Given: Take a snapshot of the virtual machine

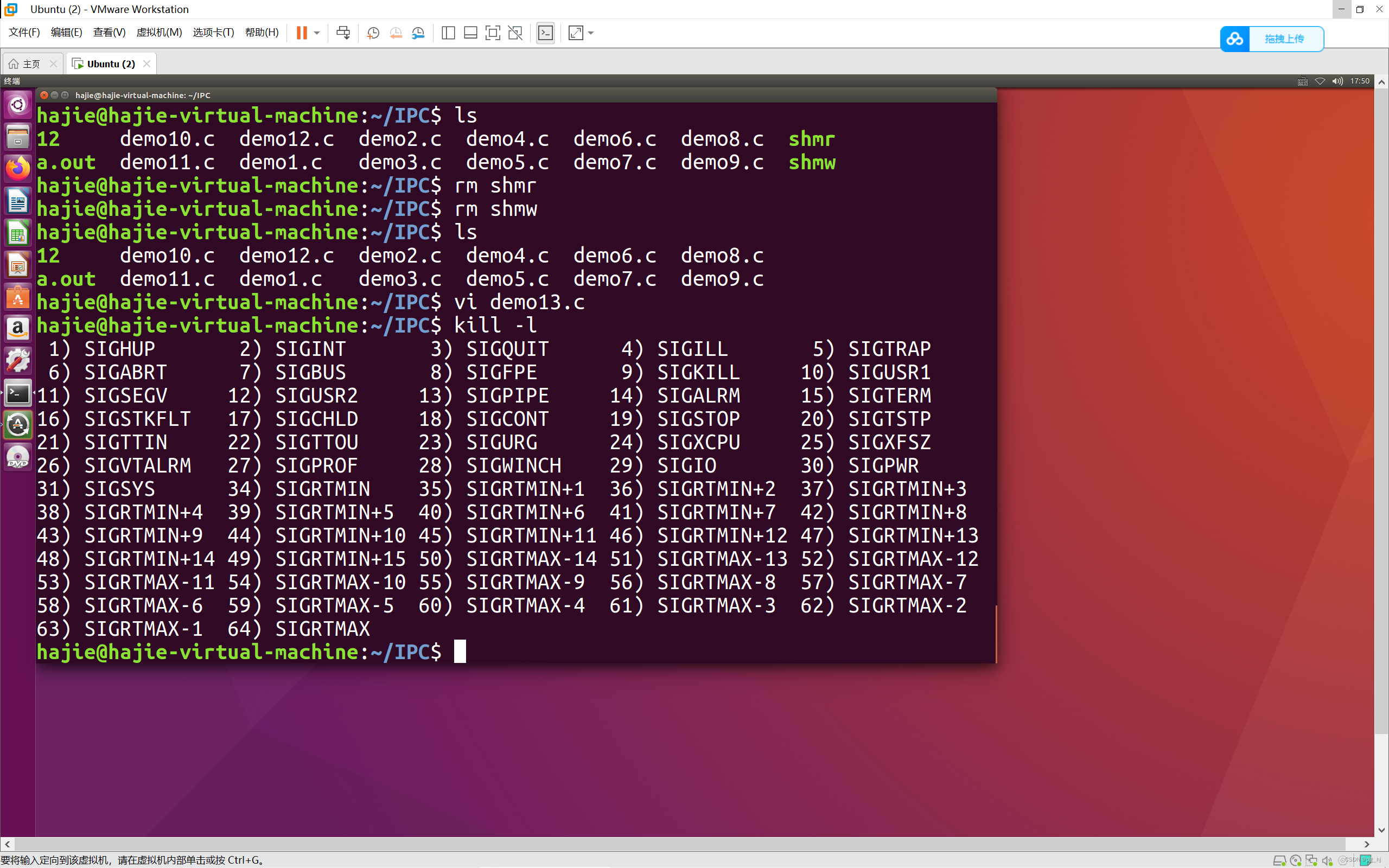Looking at the screenshot, I should [373, 33].
